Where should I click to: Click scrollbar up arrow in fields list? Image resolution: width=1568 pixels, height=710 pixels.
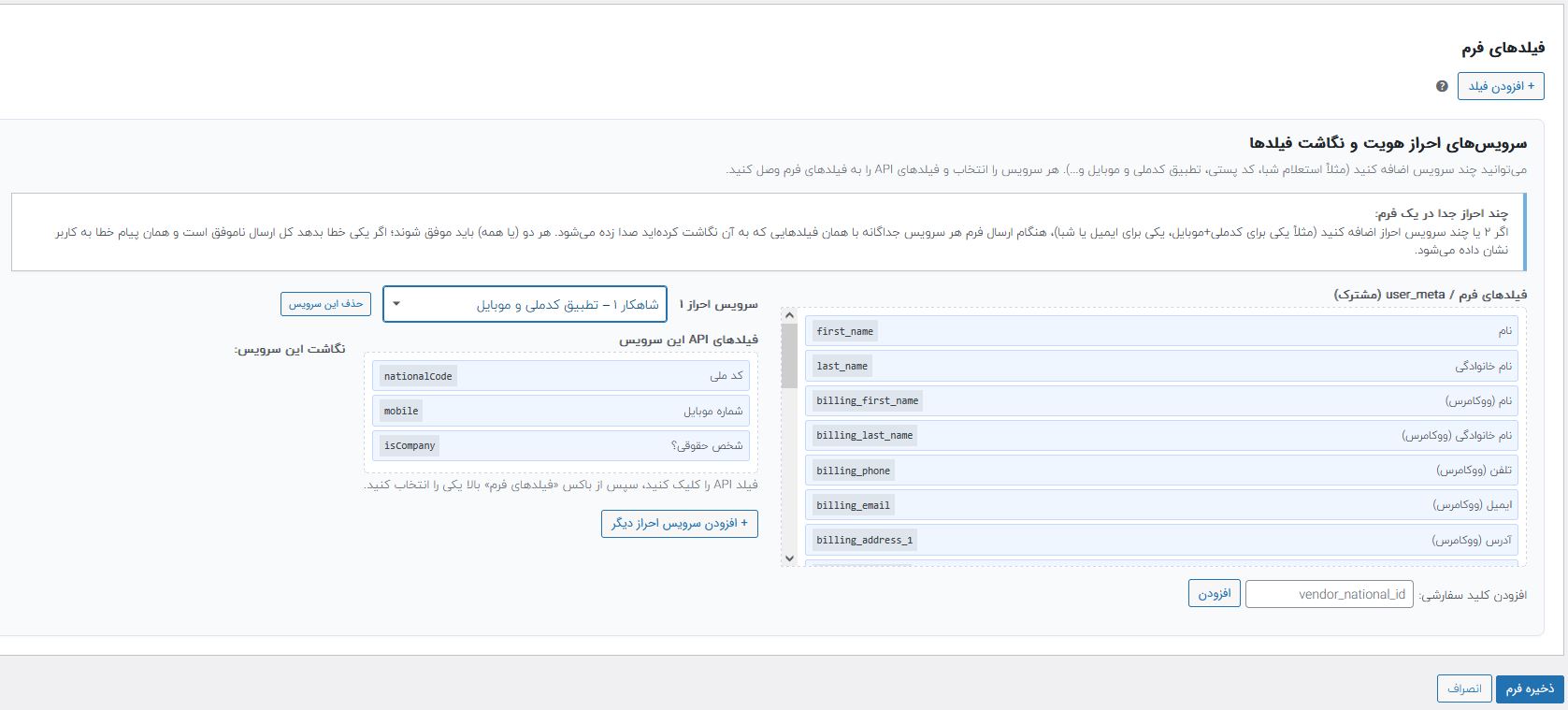(x=789, y=315)
